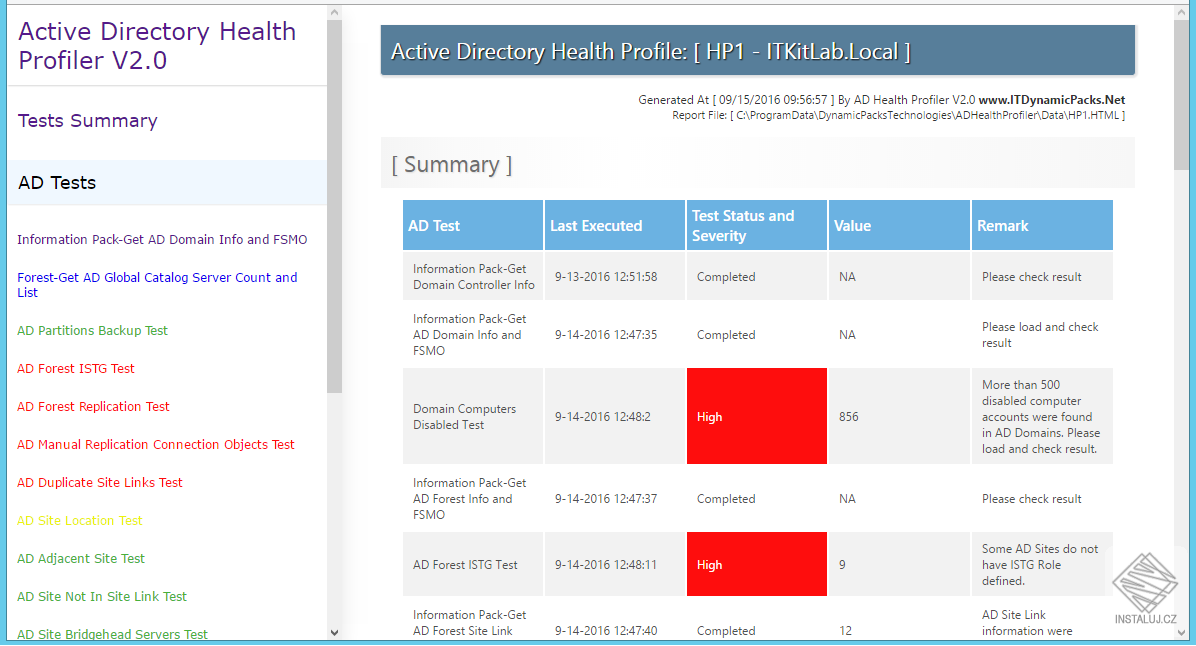Click Information Pack-Get Domain Controller Info cell
This screenshot has width=1196, height=646.
click(x=473, y=277)
